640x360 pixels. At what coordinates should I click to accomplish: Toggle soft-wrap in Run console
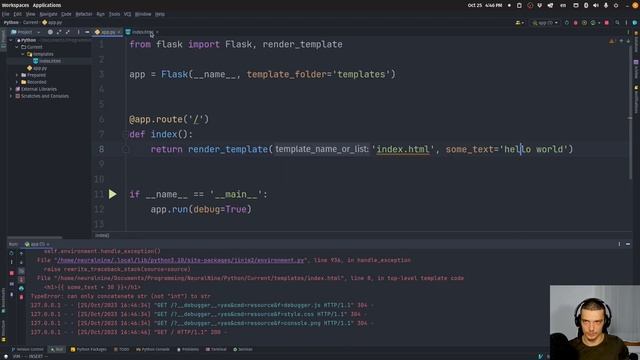21,271
